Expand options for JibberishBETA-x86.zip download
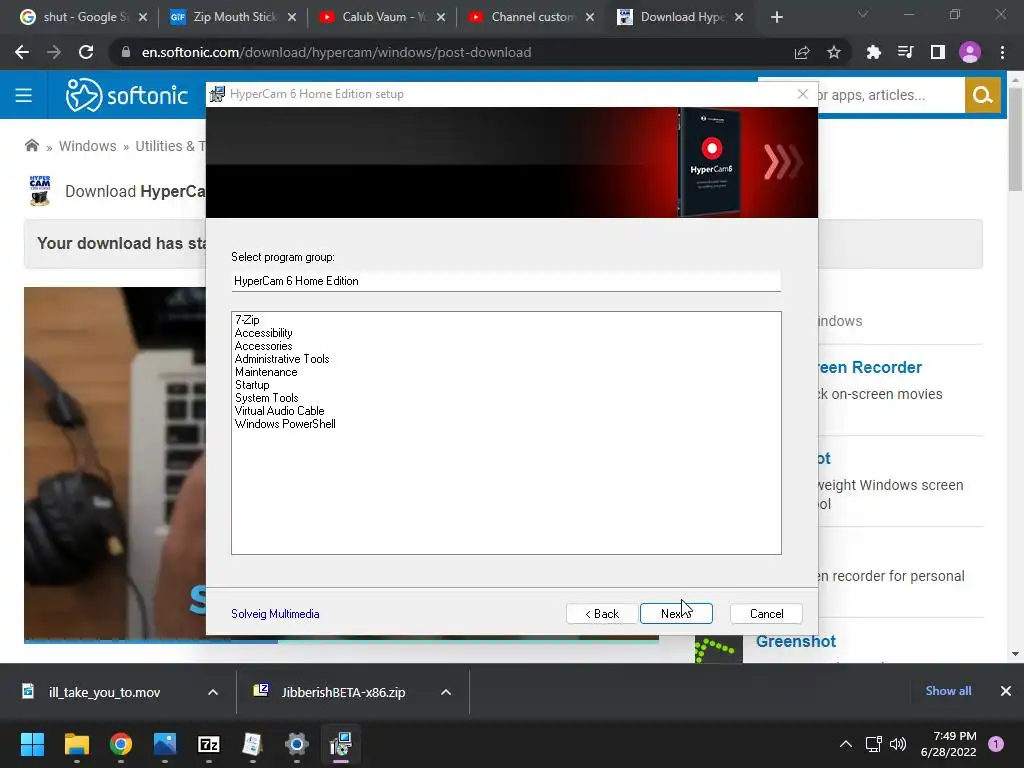This screenshot has width=1024, height=768. tap(446, 692)
